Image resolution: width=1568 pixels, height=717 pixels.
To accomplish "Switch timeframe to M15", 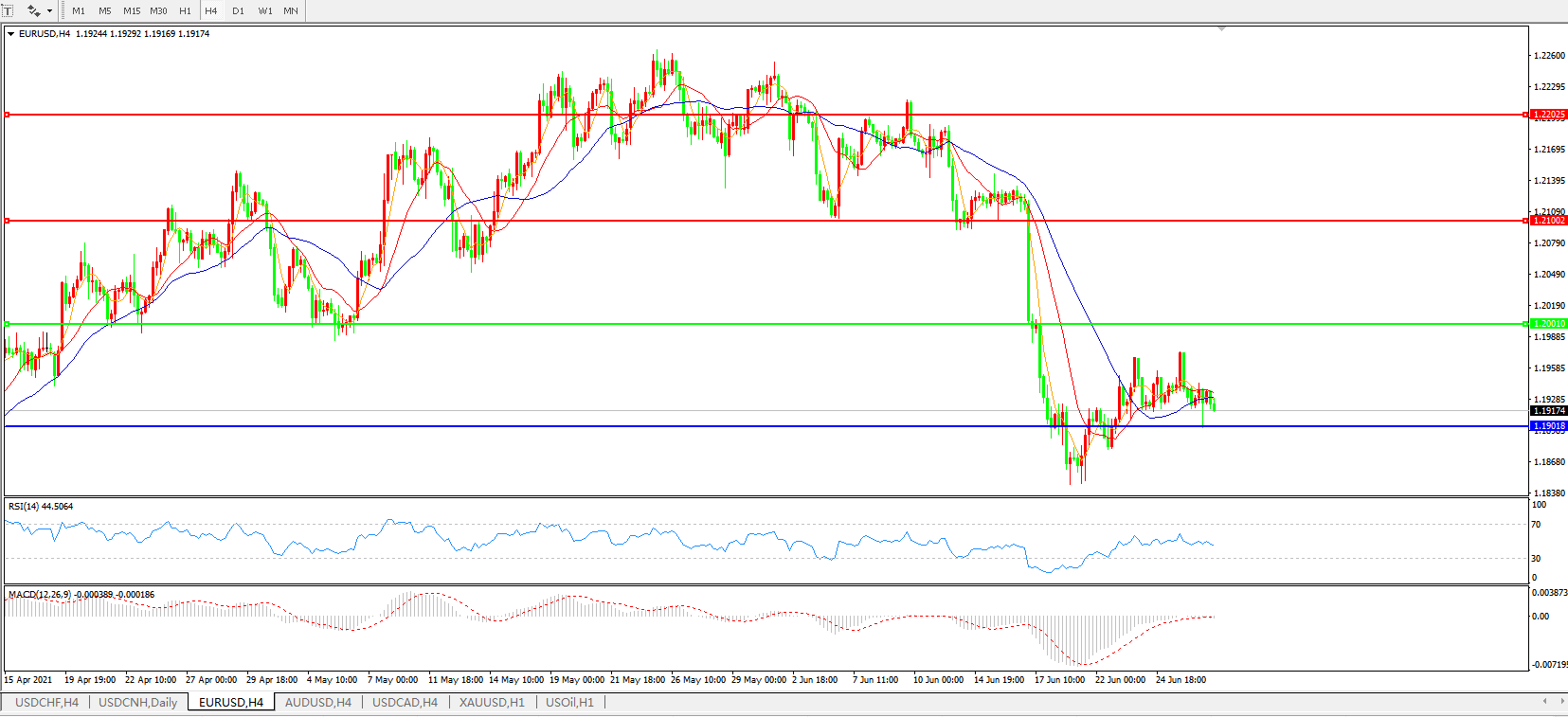I will (x=132, y=11).
